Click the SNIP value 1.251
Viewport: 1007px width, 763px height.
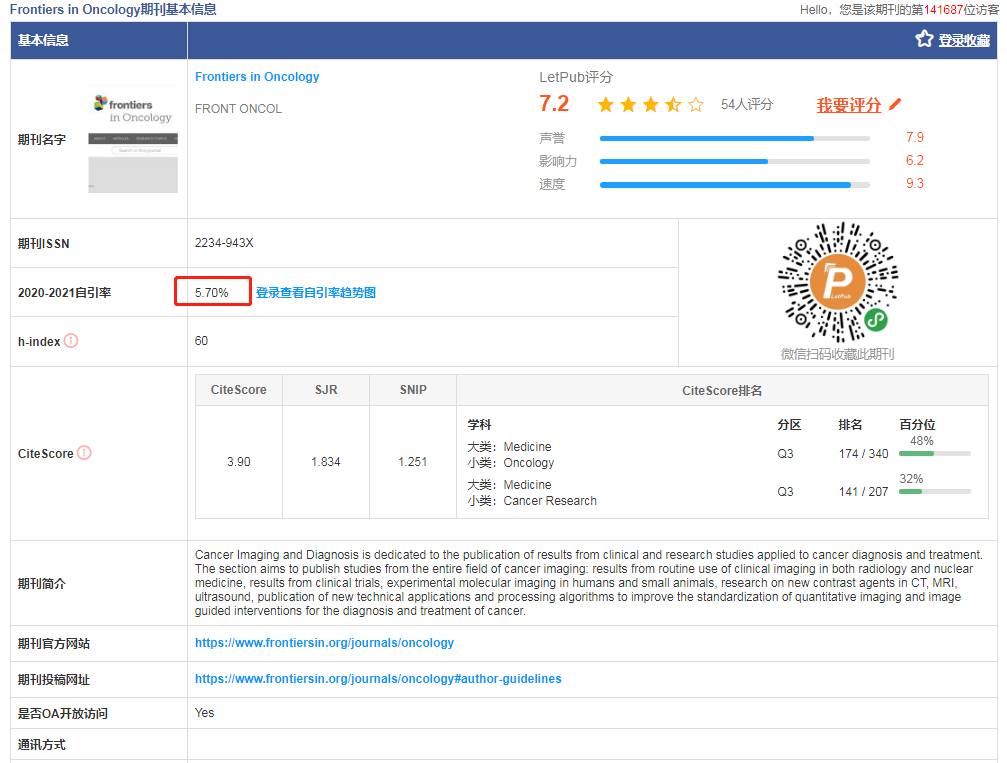412,462
